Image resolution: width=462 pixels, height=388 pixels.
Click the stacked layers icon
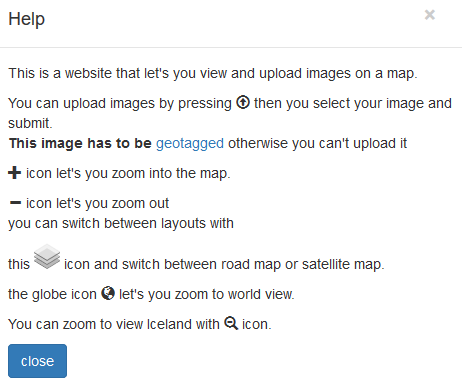click(x=47, y=256)
